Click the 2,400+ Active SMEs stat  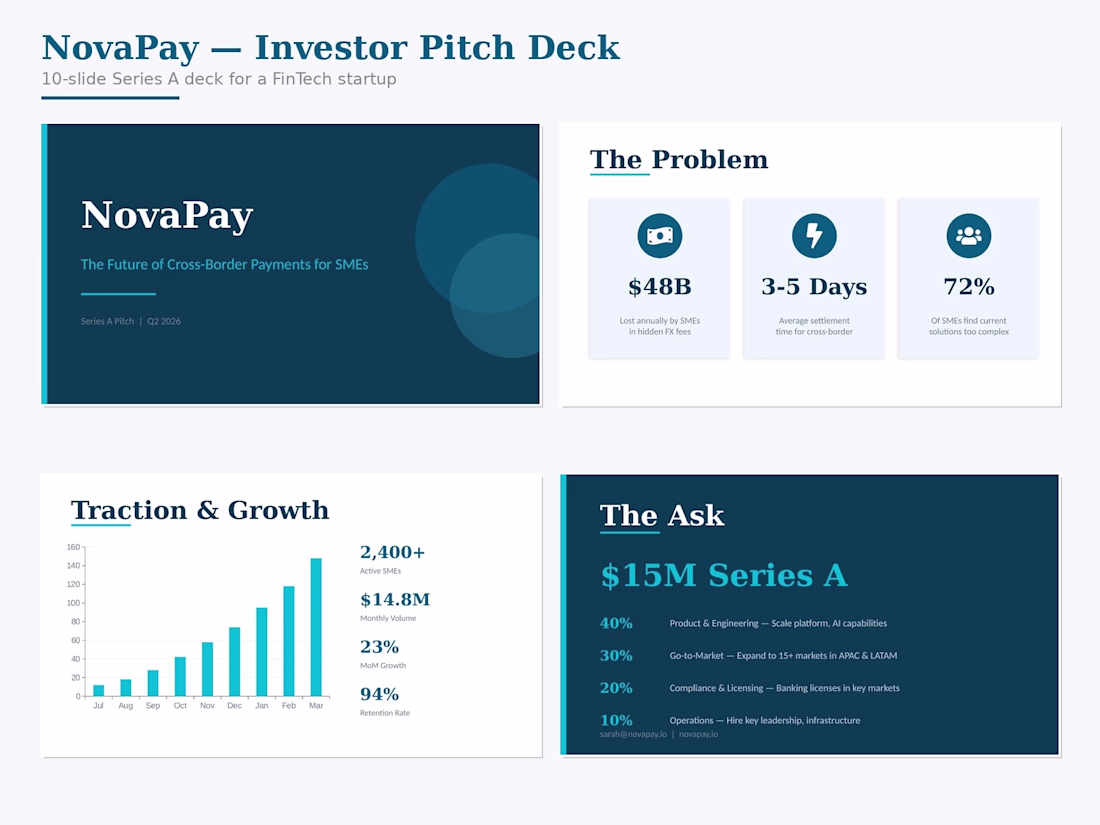click(392, 558)
